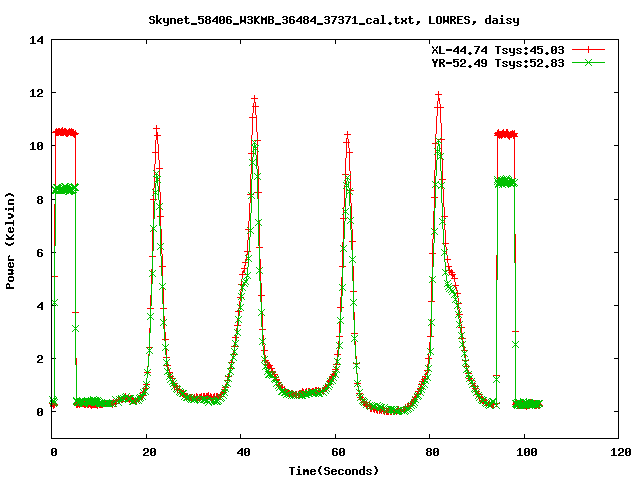Click the green calibration plateau near 96 seconds
Viewport: 640px width, 480px height.
506,182
